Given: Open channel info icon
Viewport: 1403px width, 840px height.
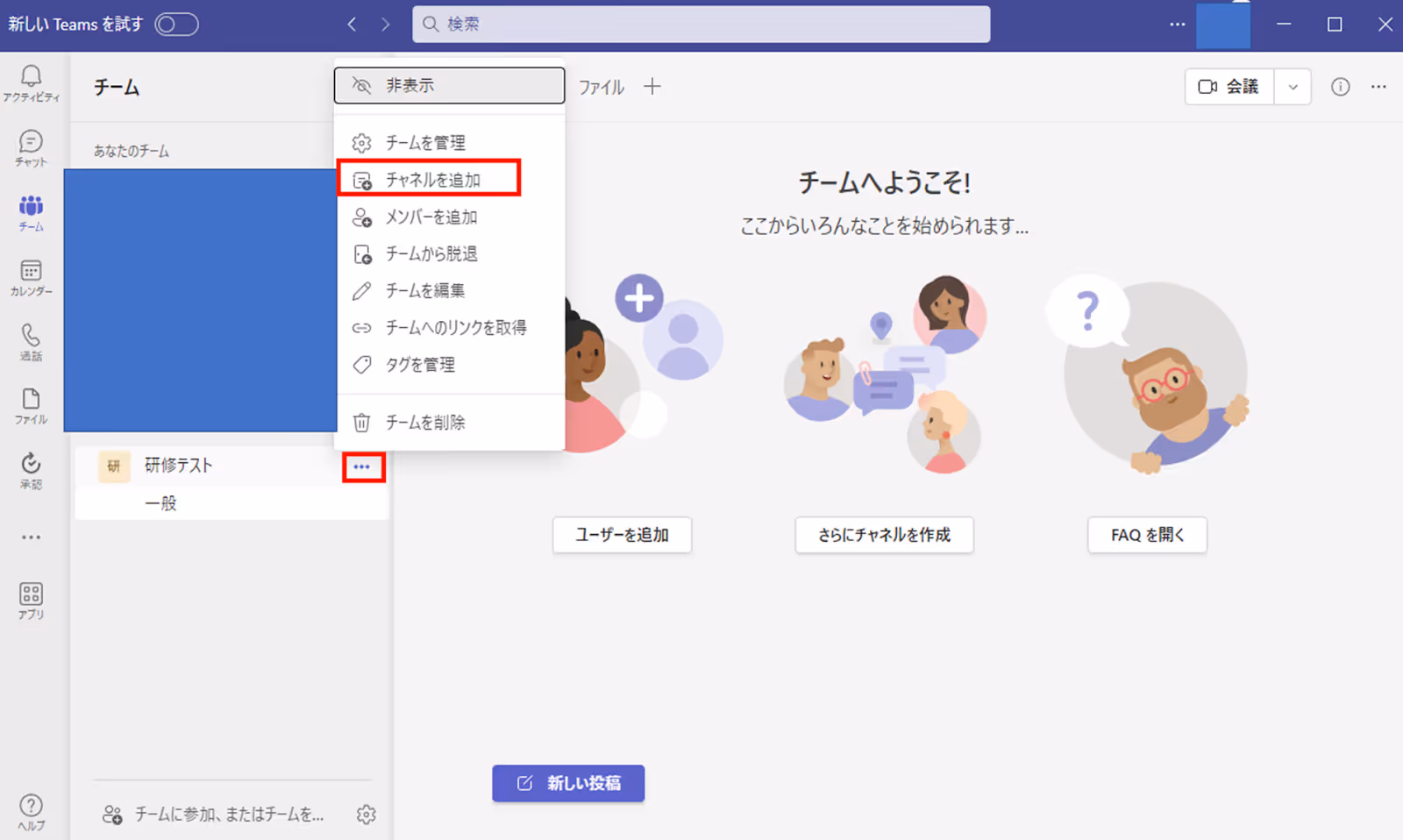Looking at the screenshot, I should 1340,87.
